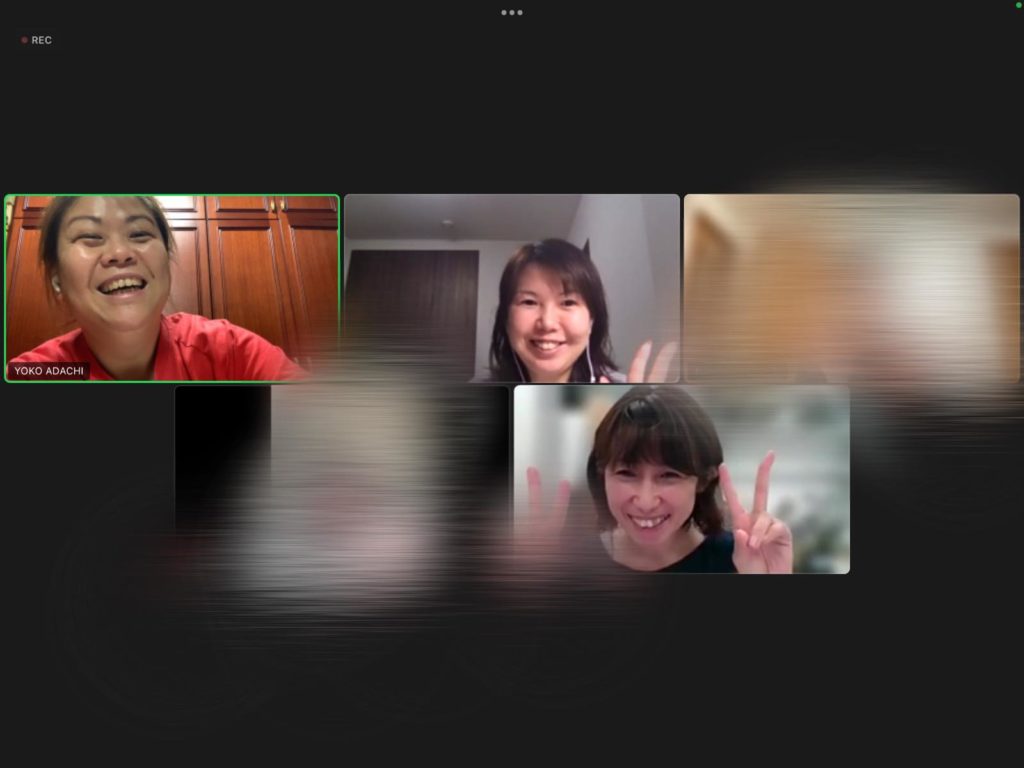Screen dimensions: 1024x768
Task: Click the waving hand in the earphones tile
Action: click(650, 362)
